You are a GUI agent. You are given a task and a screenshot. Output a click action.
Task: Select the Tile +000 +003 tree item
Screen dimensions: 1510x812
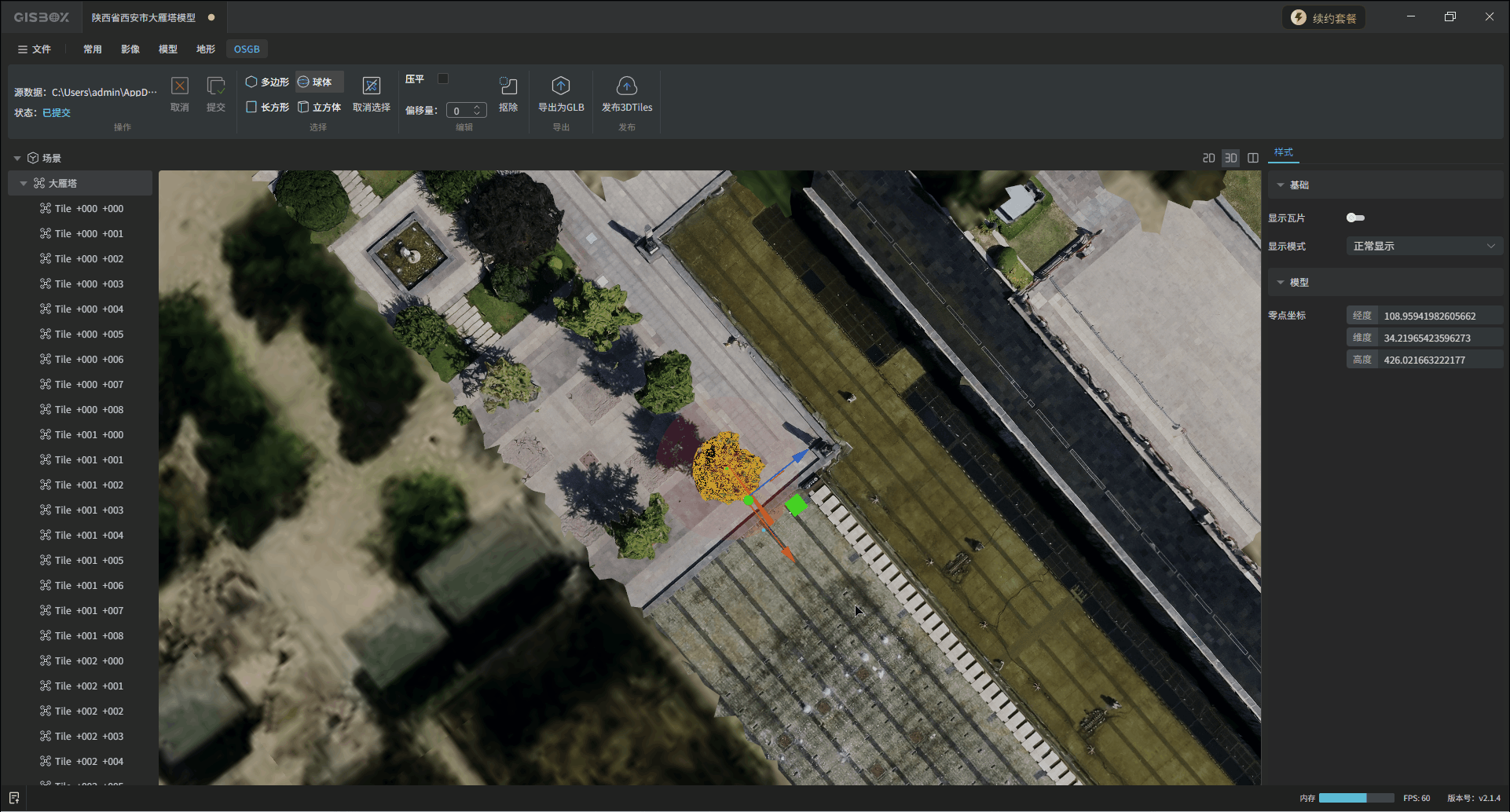click(x=89, y=283)
